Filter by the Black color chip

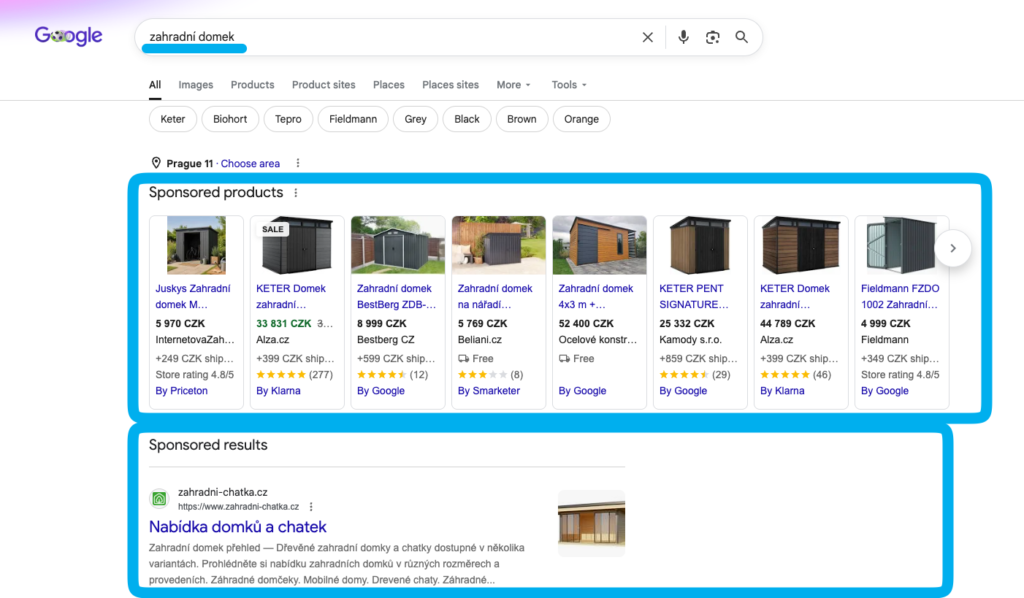point(467,119)
